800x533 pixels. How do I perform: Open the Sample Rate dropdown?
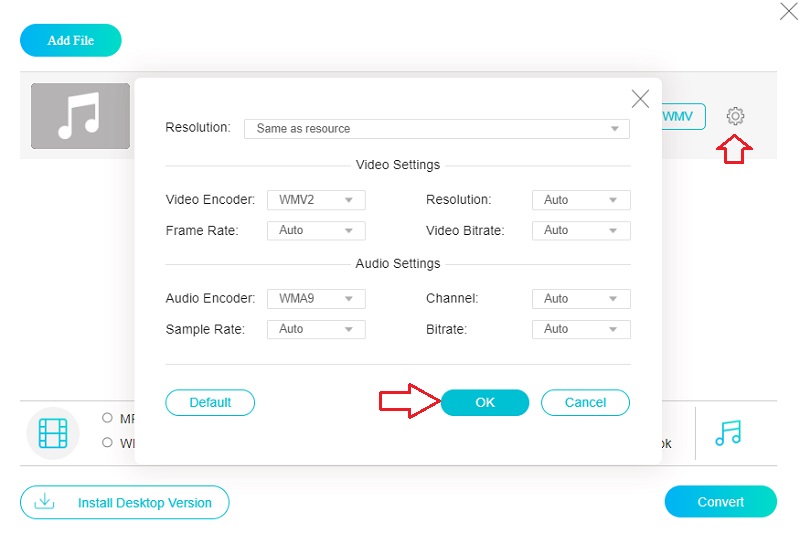(315, 329)
